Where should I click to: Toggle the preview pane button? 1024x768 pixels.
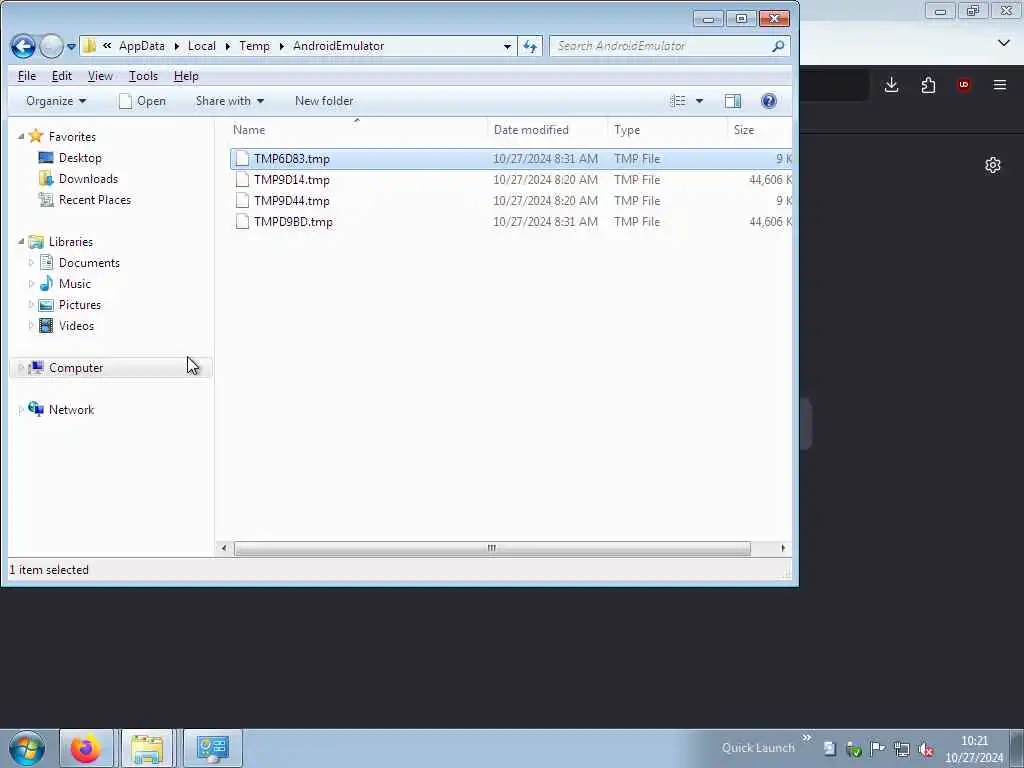tap(733, 101)
